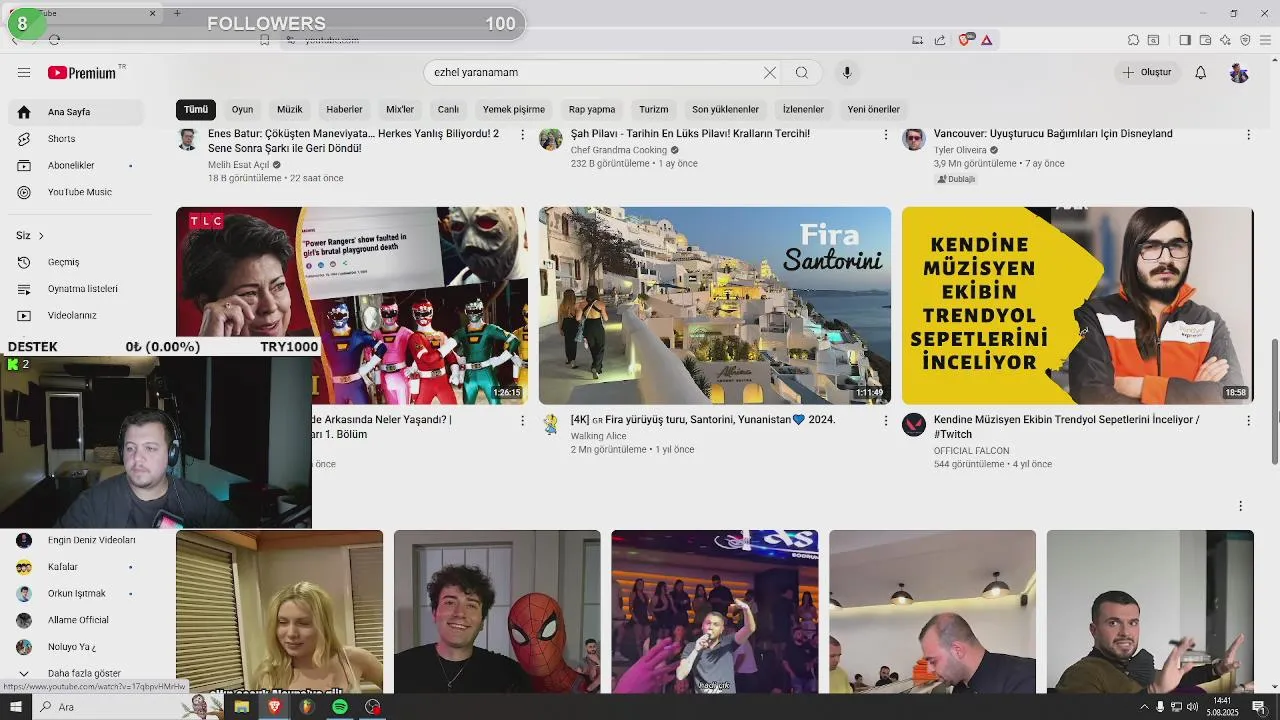
Task: Select the Rap yapma filter chip
Action: tap(592, 109)
